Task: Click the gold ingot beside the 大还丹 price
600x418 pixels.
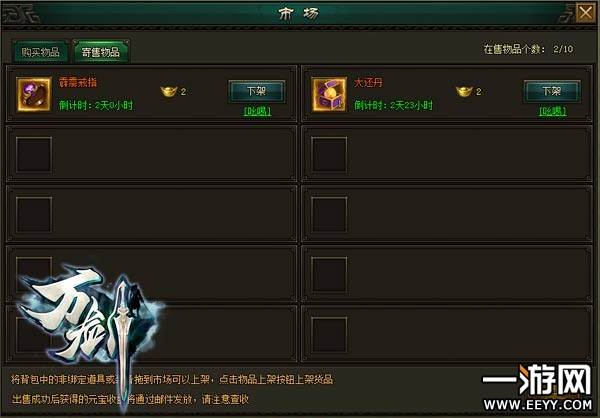Action: click(464, 91)
